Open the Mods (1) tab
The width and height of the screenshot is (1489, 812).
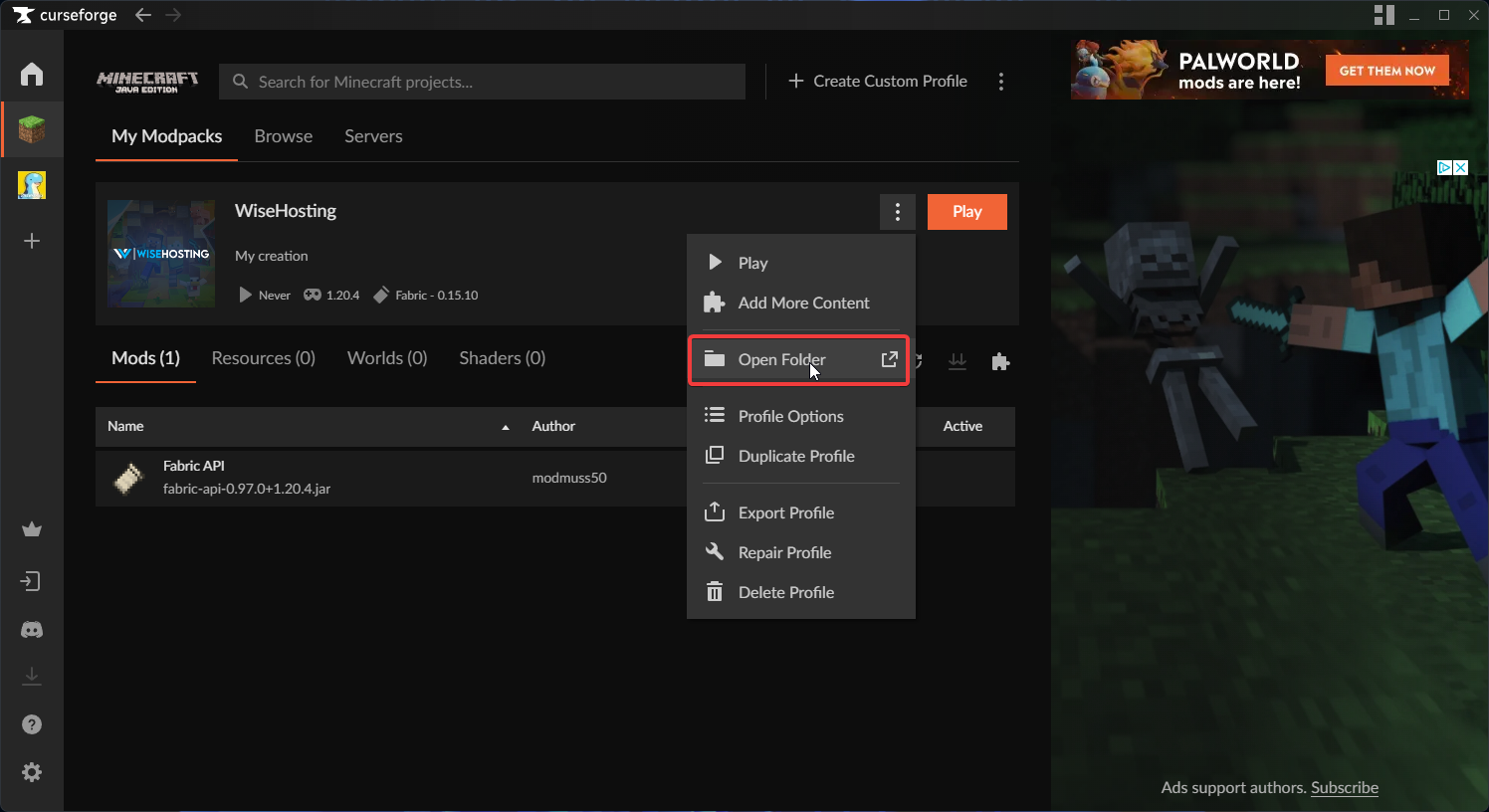(145, 358)
